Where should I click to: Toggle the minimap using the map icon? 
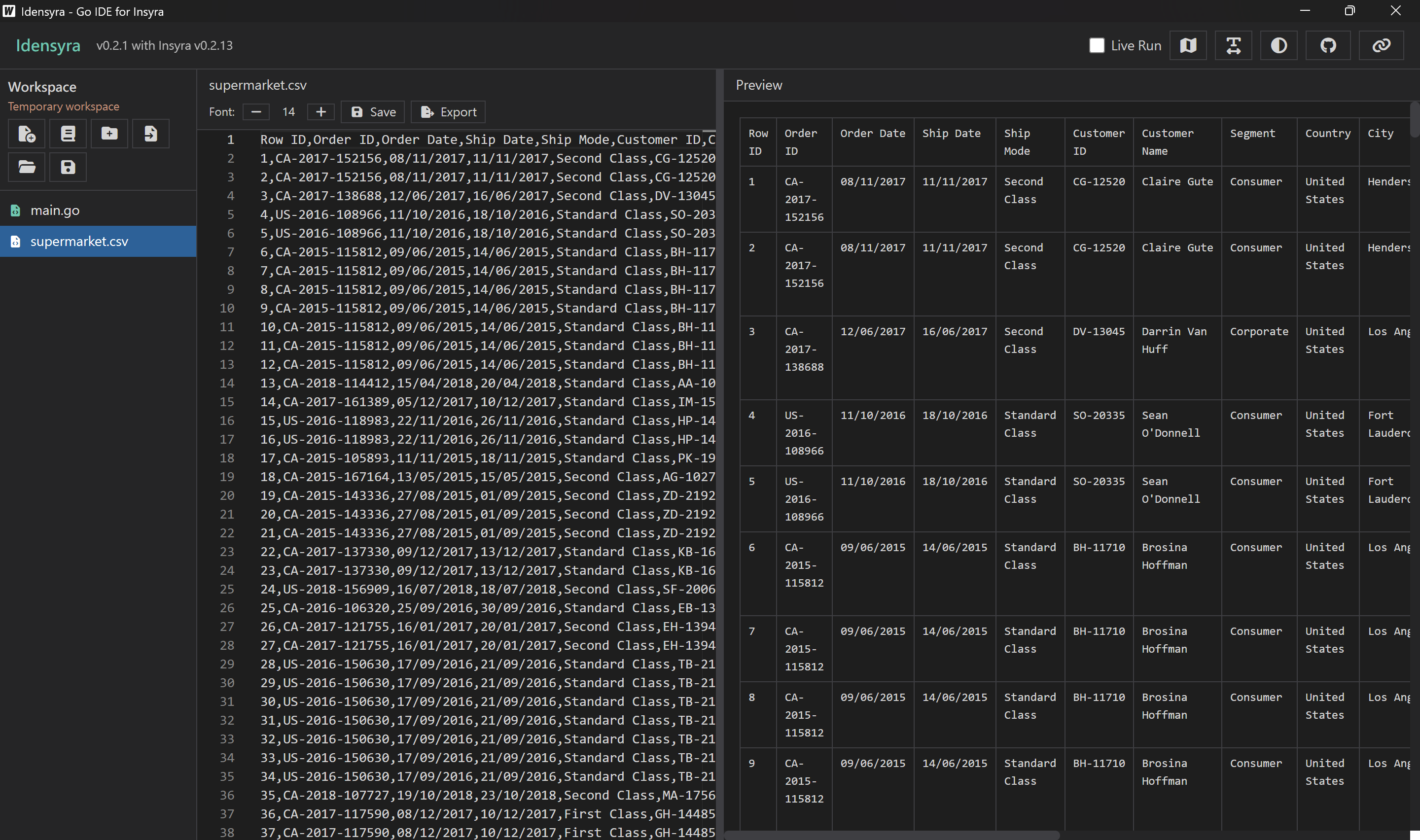pyautogui.click(x=1188, y=45)
